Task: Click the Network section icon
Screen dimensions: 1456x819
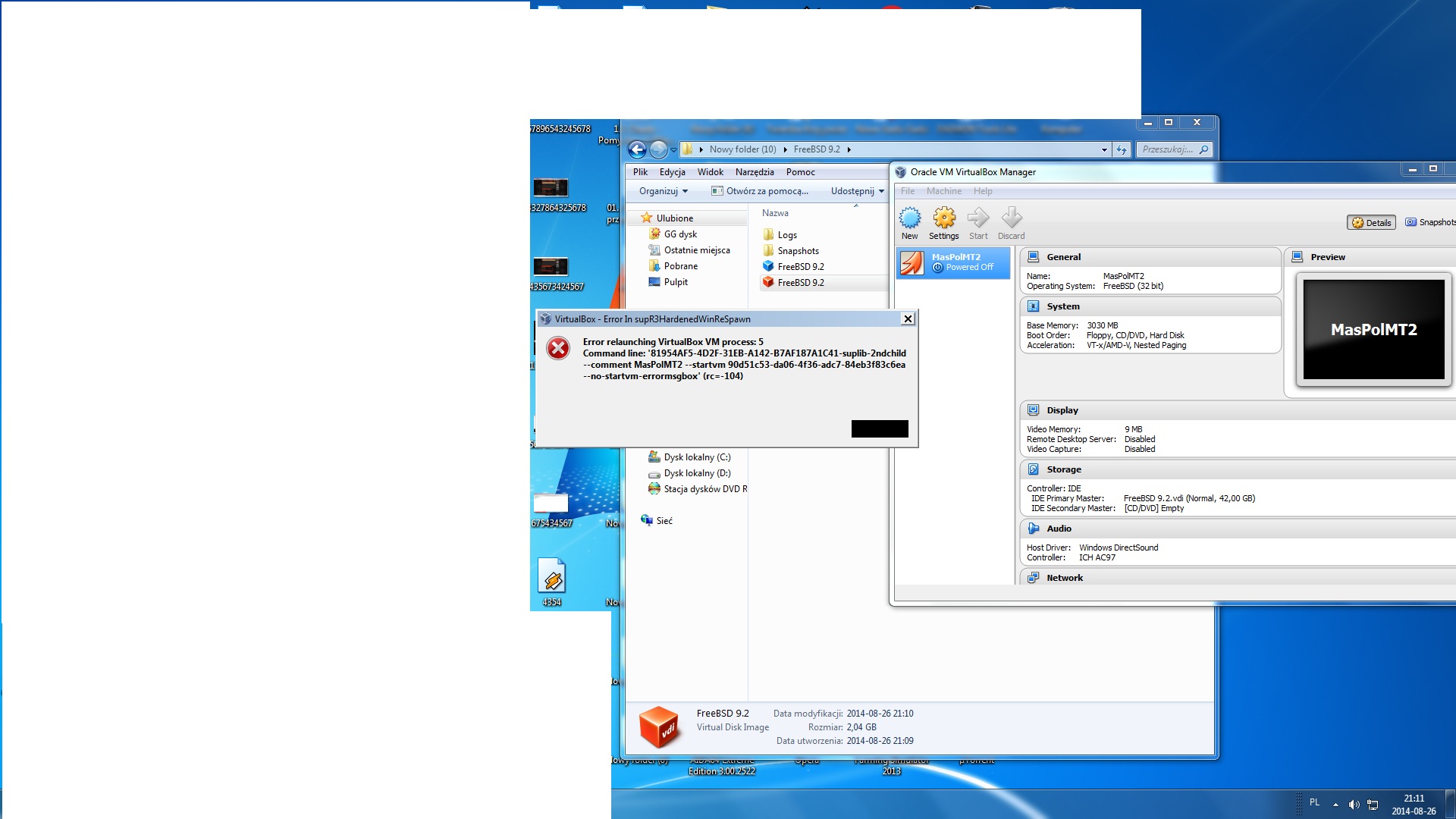Action: (x=1033, y=578)
